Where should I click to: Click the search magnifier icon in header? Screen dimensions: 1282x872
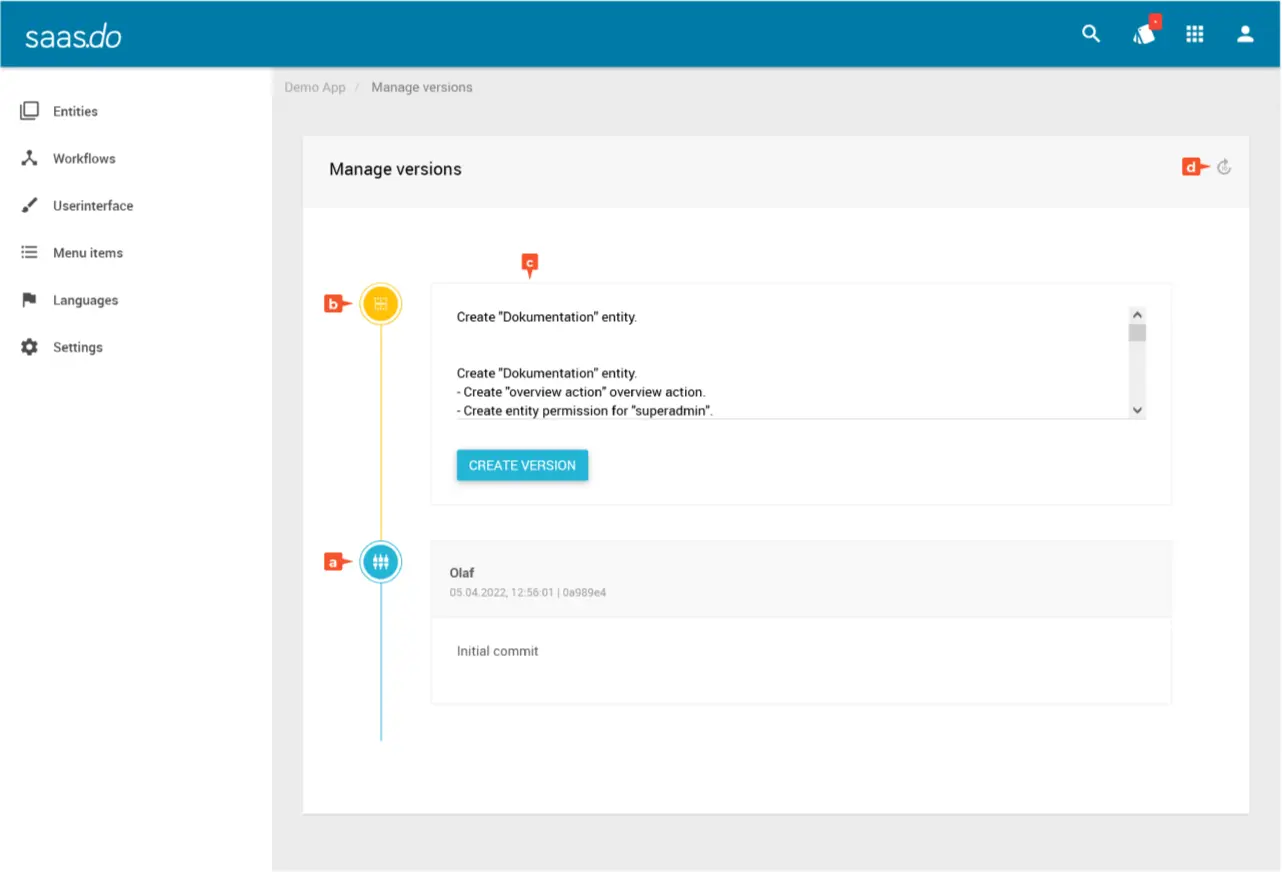click(x=1091, y=34)
